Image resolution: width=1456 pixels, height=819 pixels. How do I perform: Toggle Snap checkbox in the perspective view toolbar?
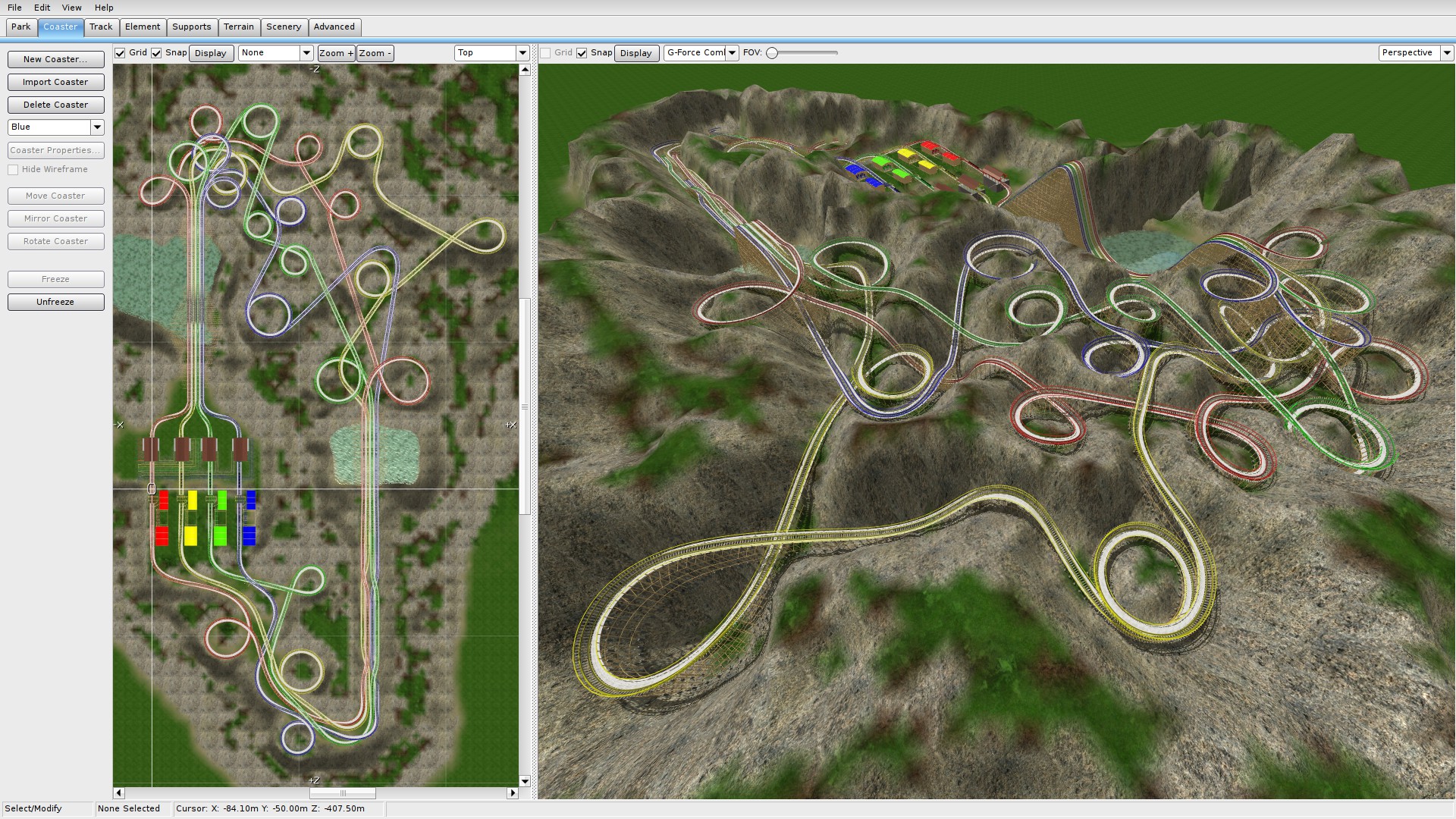pos(582,53)
